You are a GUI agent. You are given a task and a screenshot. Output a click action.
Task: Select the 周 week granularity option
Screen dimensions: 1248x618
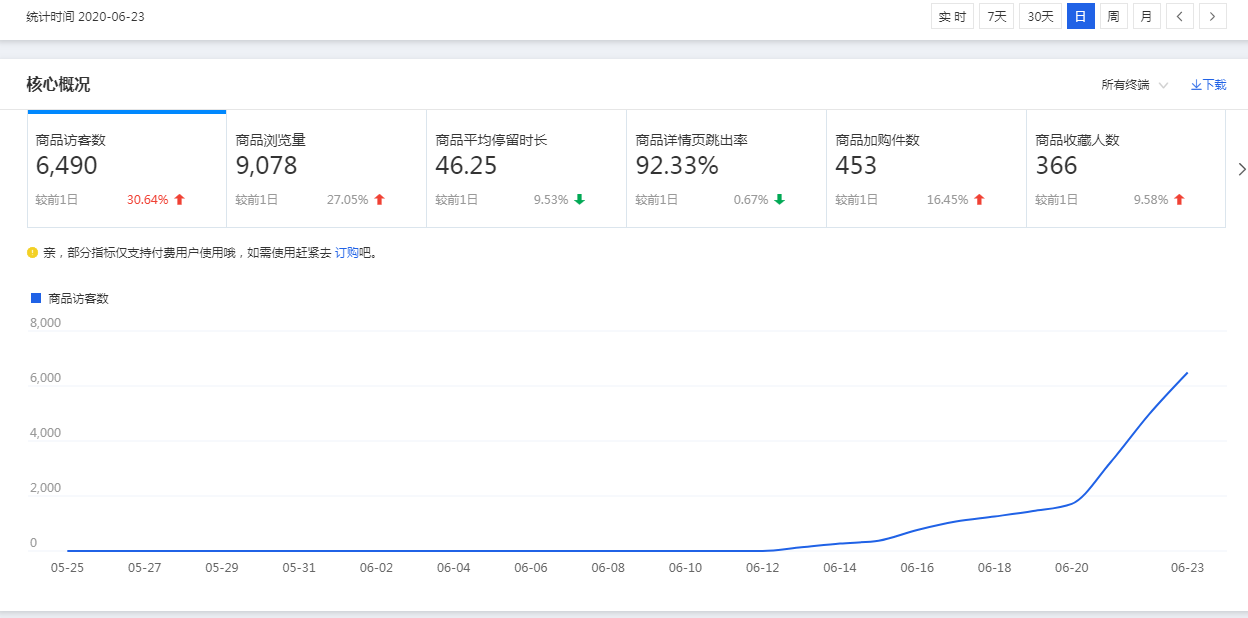[x=1113, y=16]
